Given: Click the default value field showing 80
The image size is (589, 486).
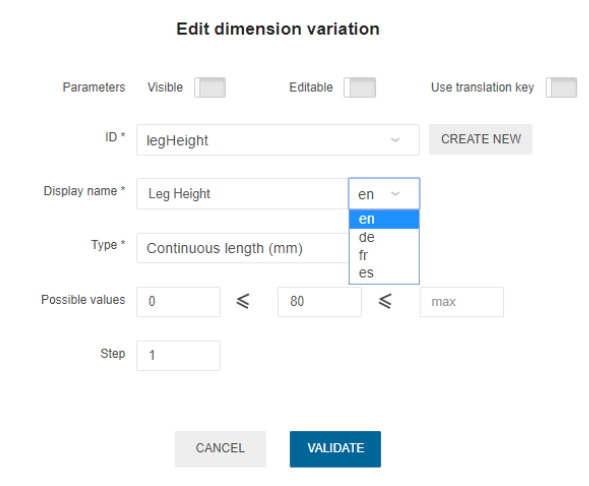Looking at the screenshot, I should coord(320,302).
